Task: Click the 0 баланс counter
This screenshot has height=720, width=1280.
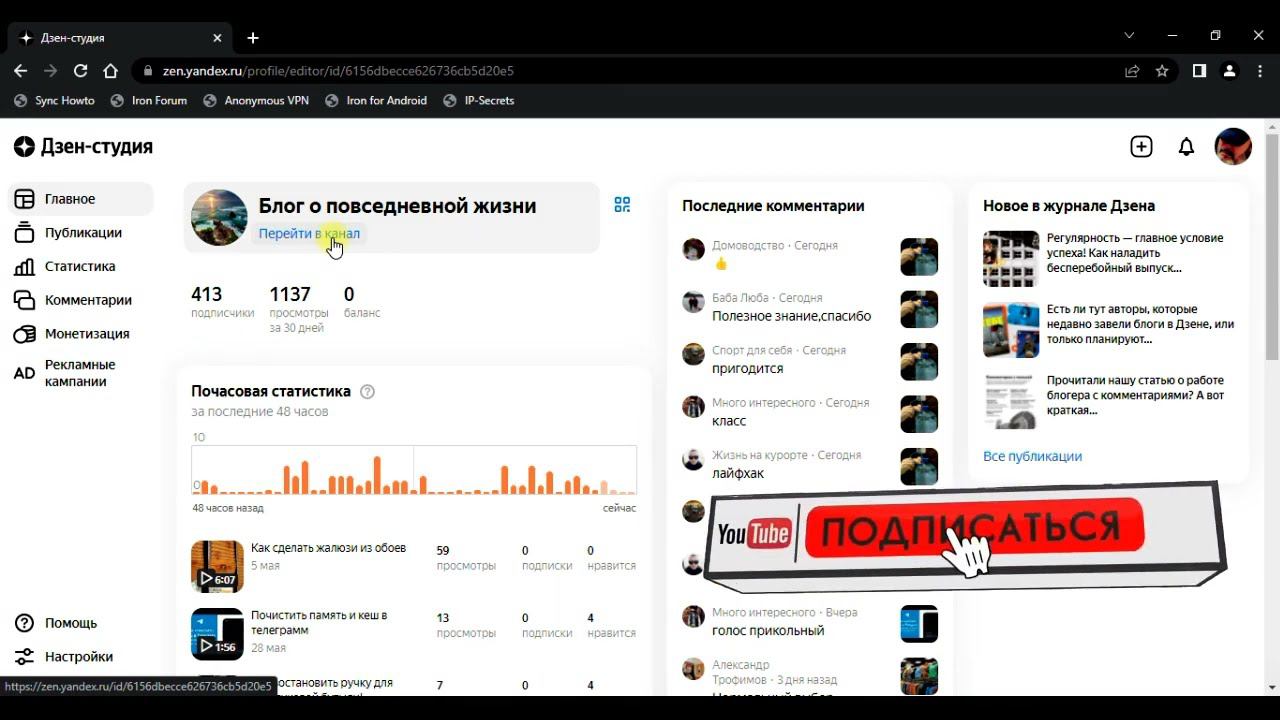Action: 362,302
